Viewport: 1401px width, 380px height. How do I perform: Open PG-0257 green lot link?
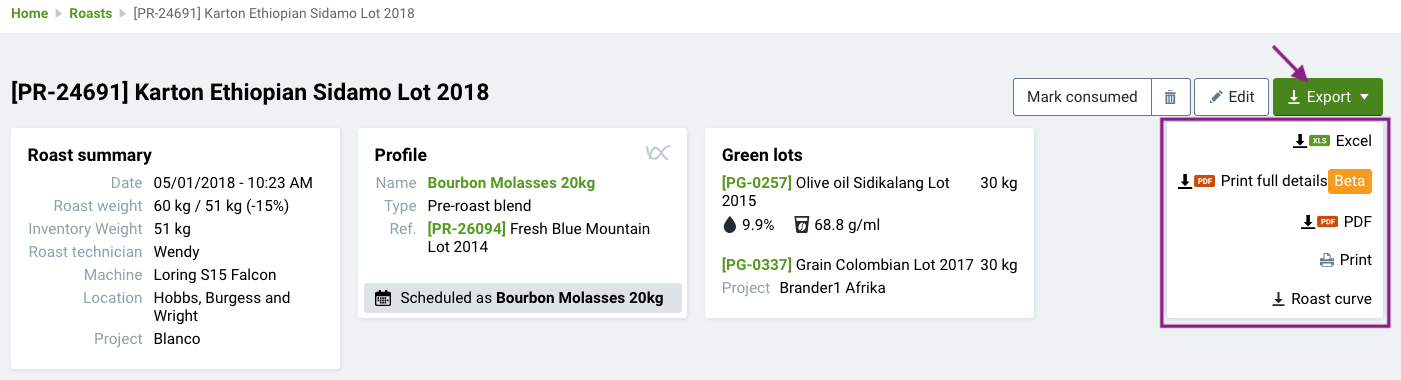757,183
